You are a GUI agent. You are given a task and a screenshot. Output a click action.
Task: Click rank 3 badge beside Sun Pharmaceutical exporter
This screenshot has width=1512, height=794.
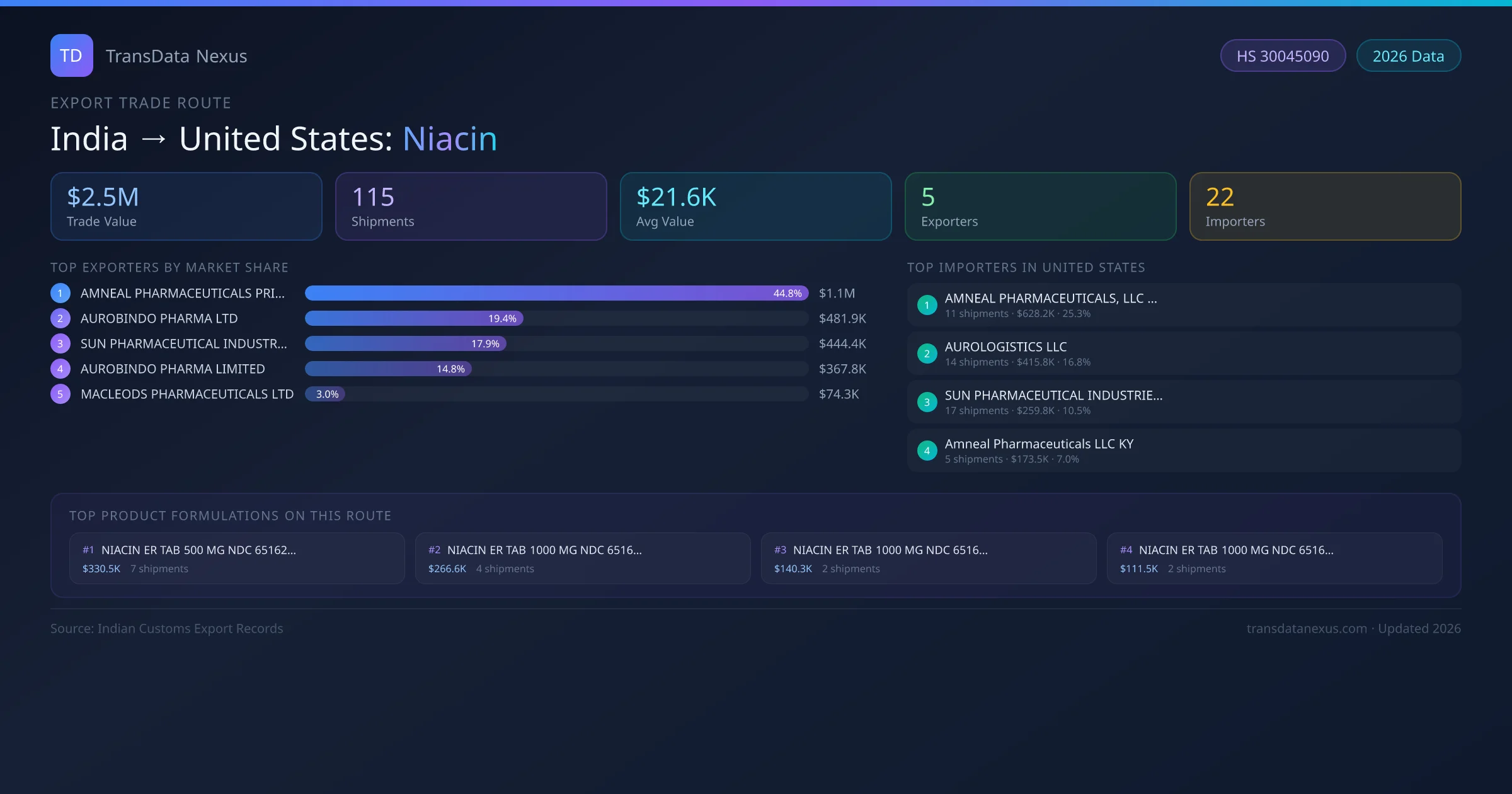pos(60,343)
